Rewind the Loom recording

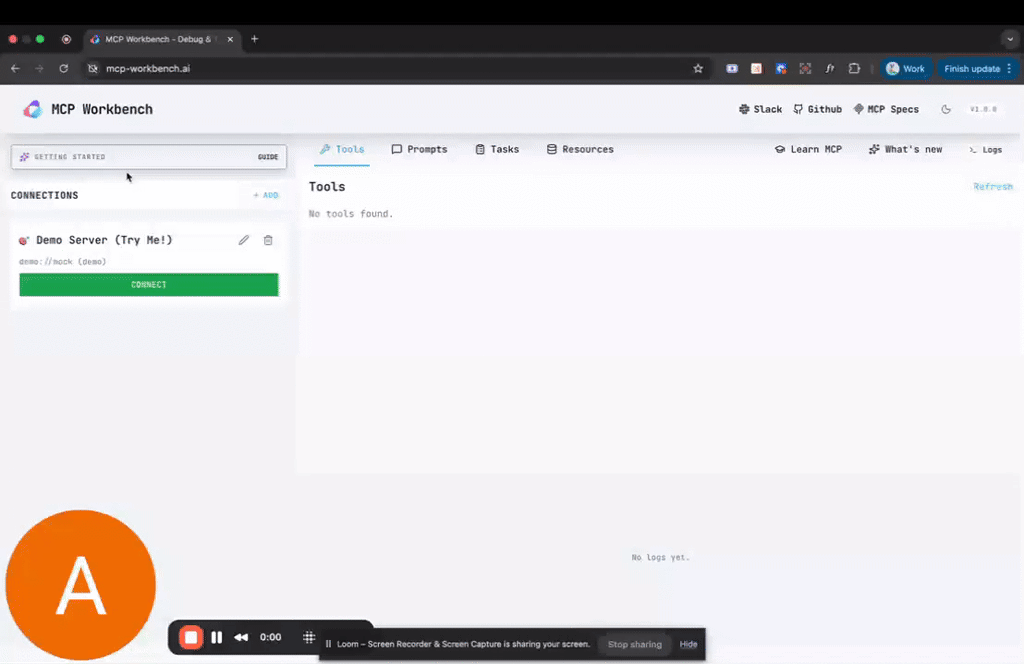[241, 637]
